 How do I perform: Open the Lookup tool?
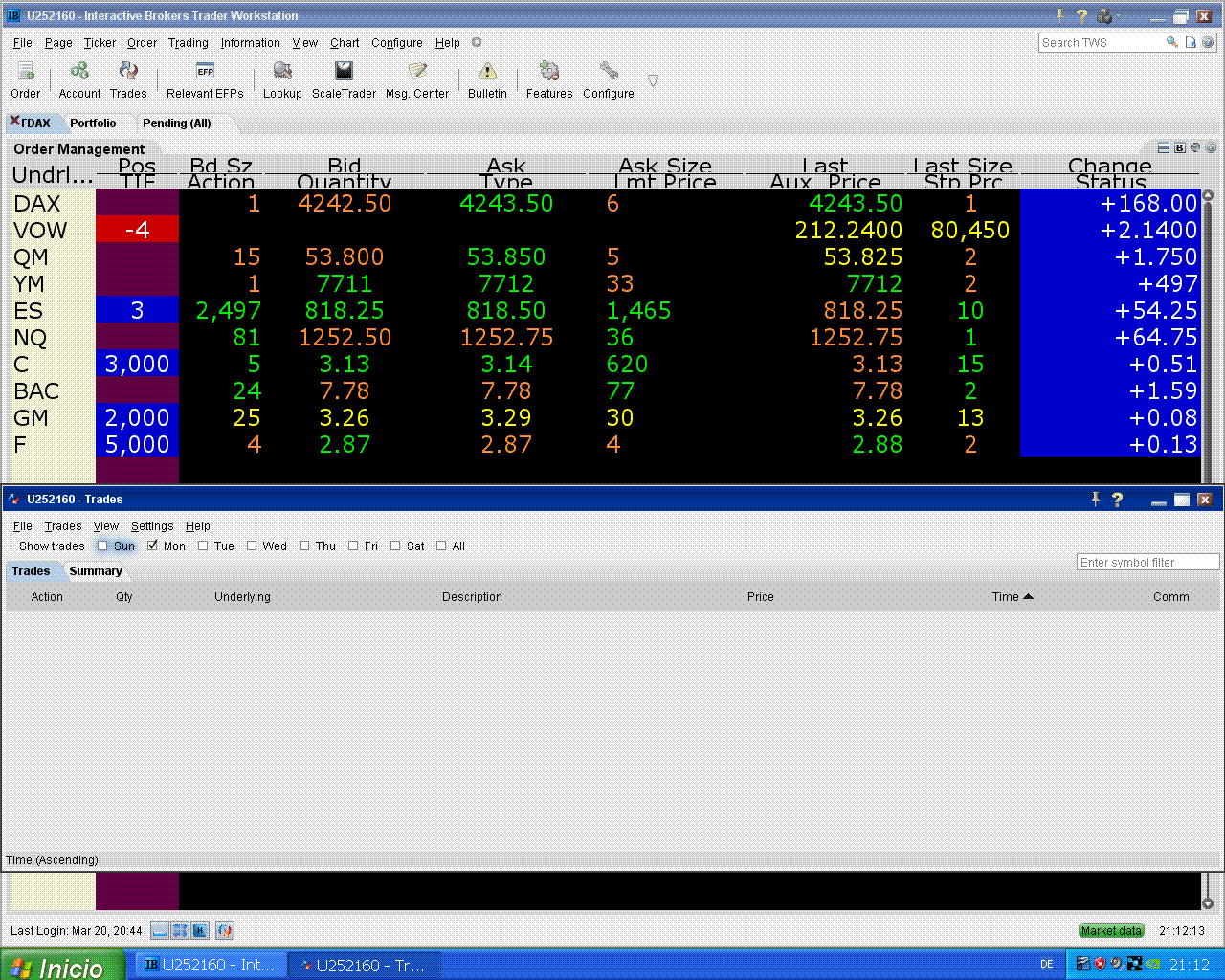[282, 79]
